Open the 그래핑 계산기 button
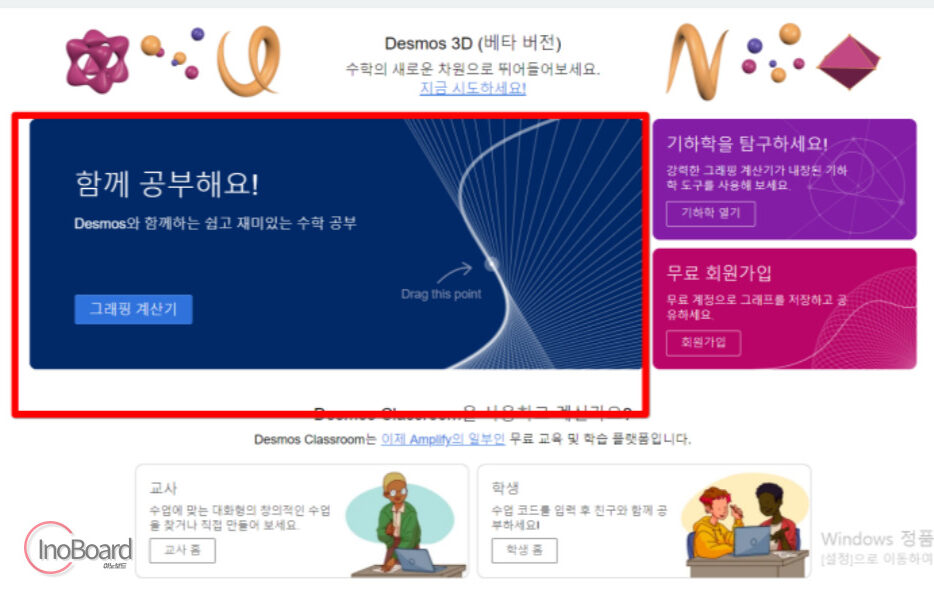934x600 pixels. (x=133, y=309)
